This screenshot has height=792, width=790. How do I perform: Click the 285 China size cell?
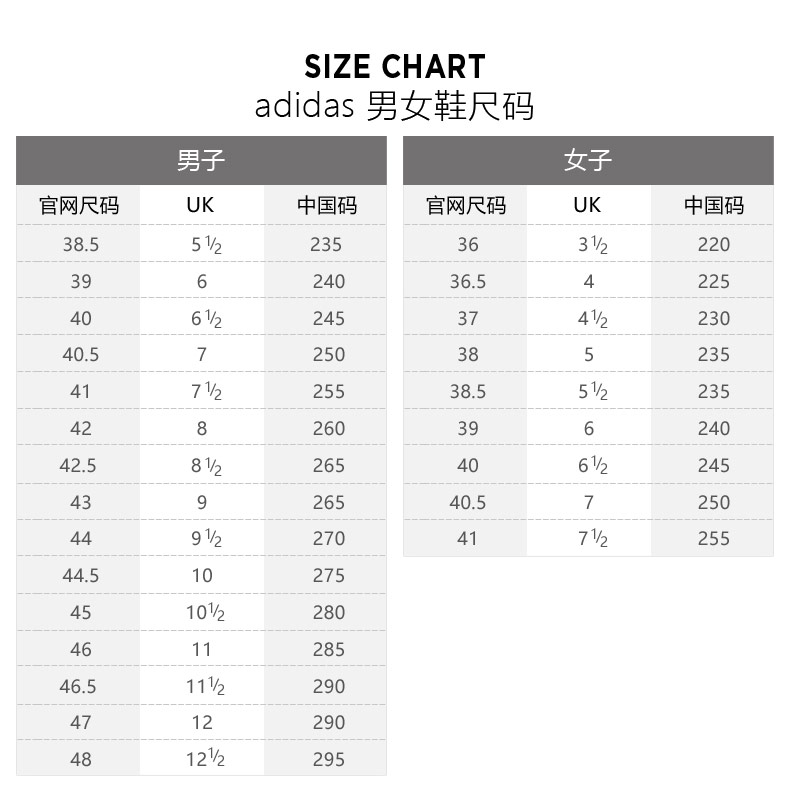click(x=327, y=650)
